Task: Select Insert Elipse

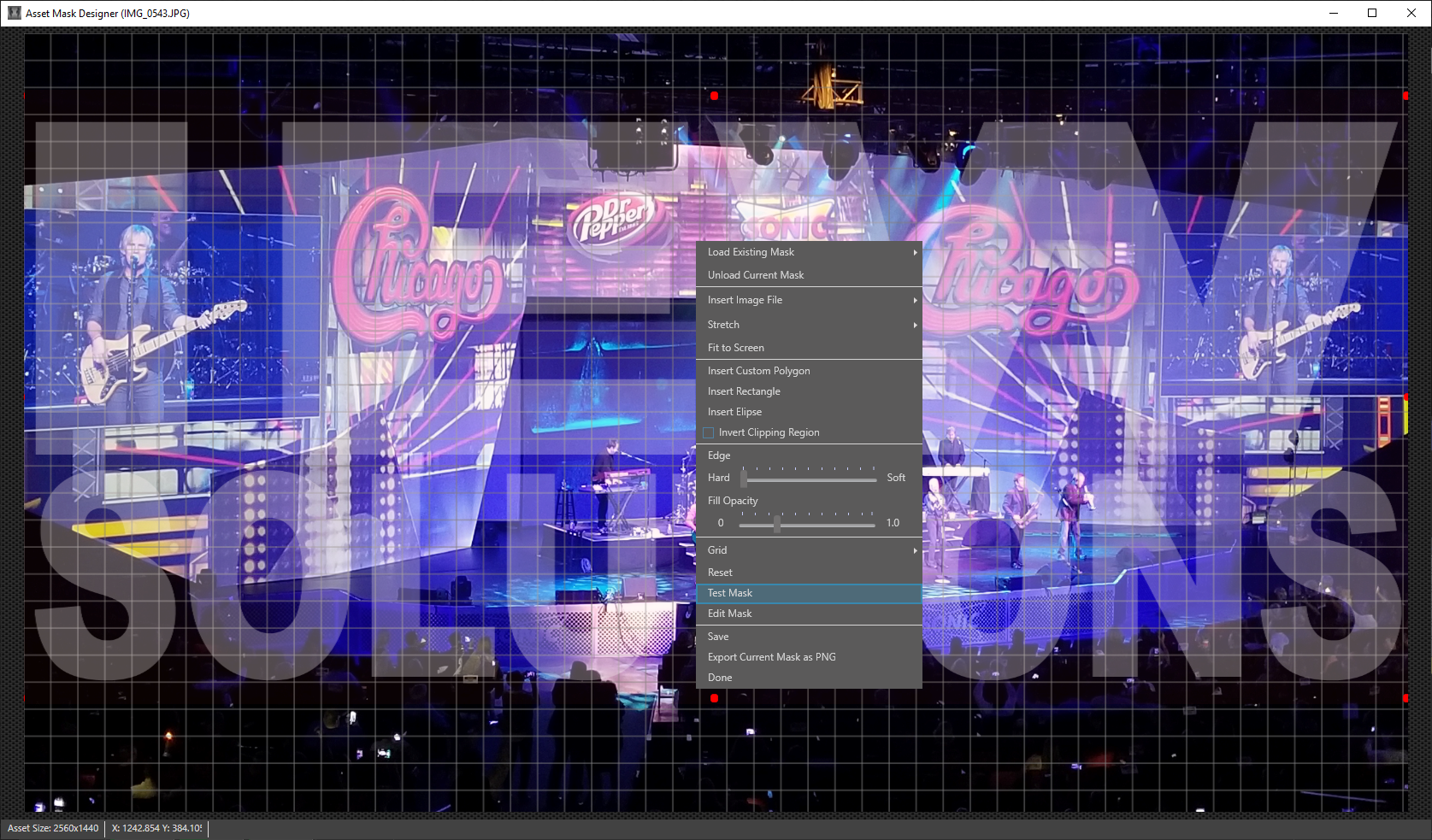Action: pos(809,412)
